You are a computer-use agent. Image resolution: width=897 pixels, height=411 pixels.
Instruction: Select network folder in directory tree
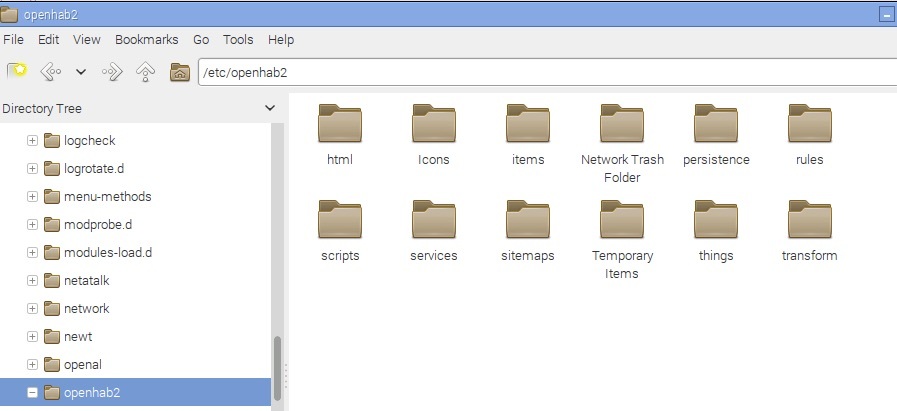[x=77, y=309]
